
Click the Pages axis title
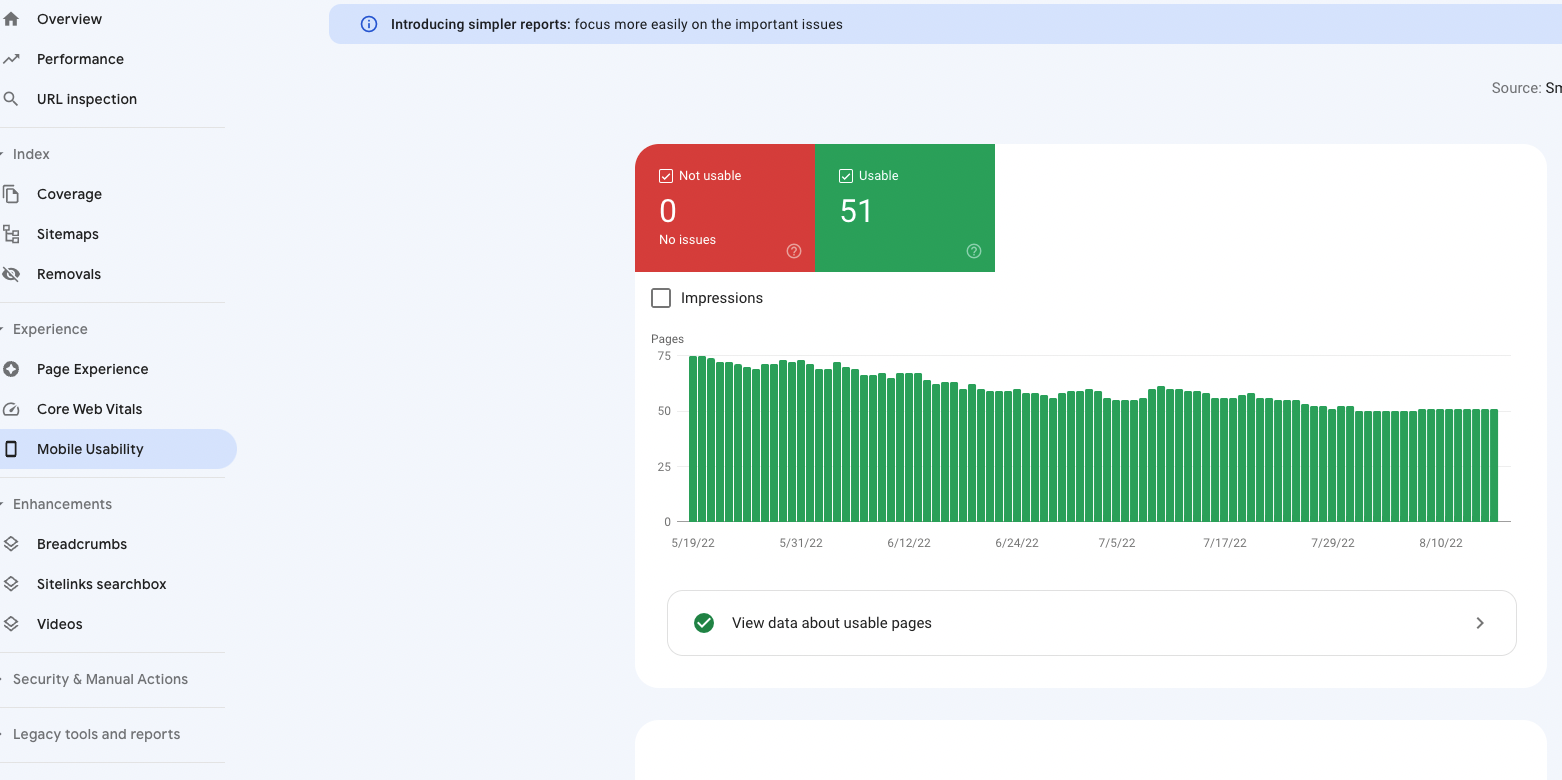tap(667, 339)
